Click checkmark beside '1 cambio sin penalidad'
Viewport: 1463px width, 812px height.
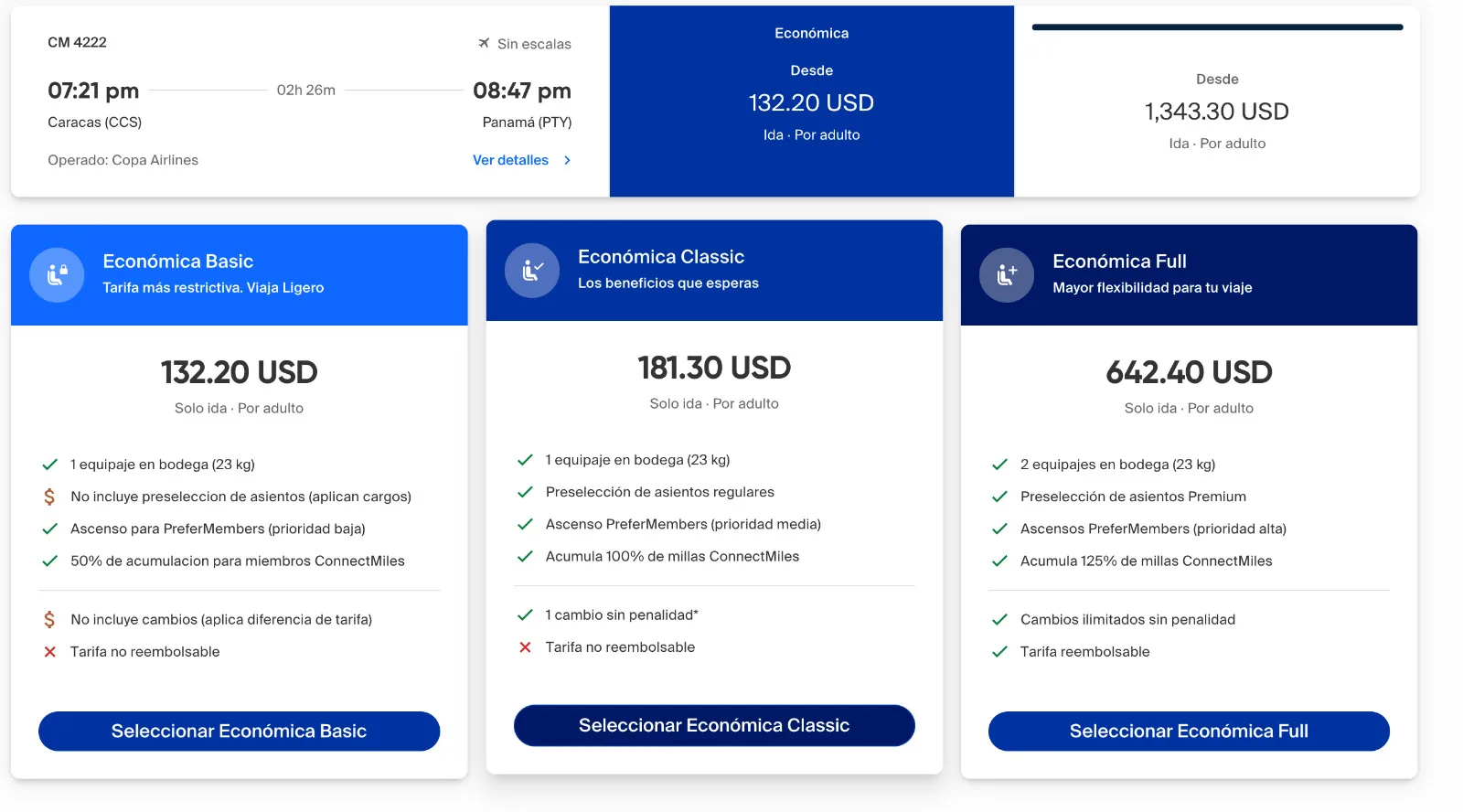click(x=525, y=615)
